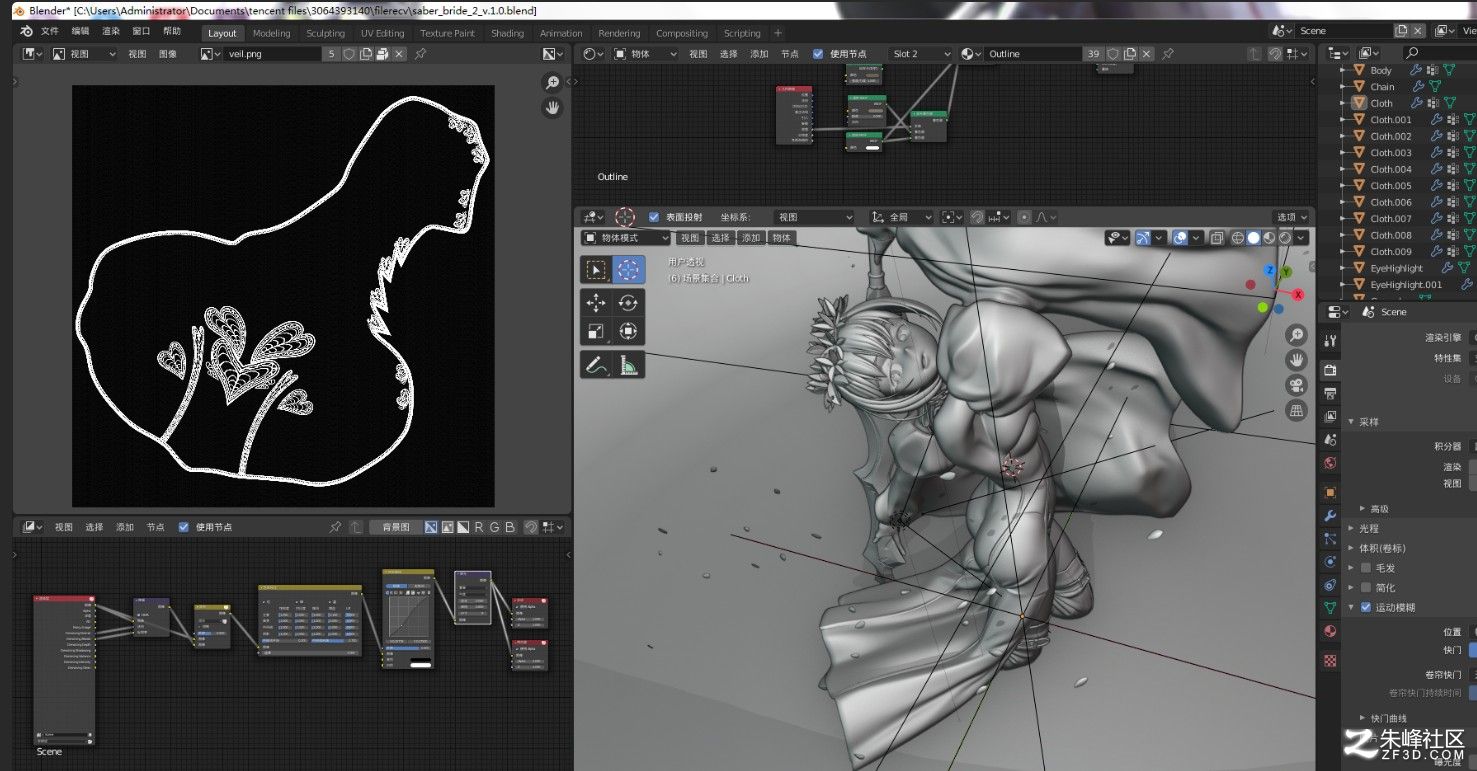Image resolution: width=1477 pixels, height=771 pixels.
Task: Switch to rendered shading mode
Action: [1285, 238]
